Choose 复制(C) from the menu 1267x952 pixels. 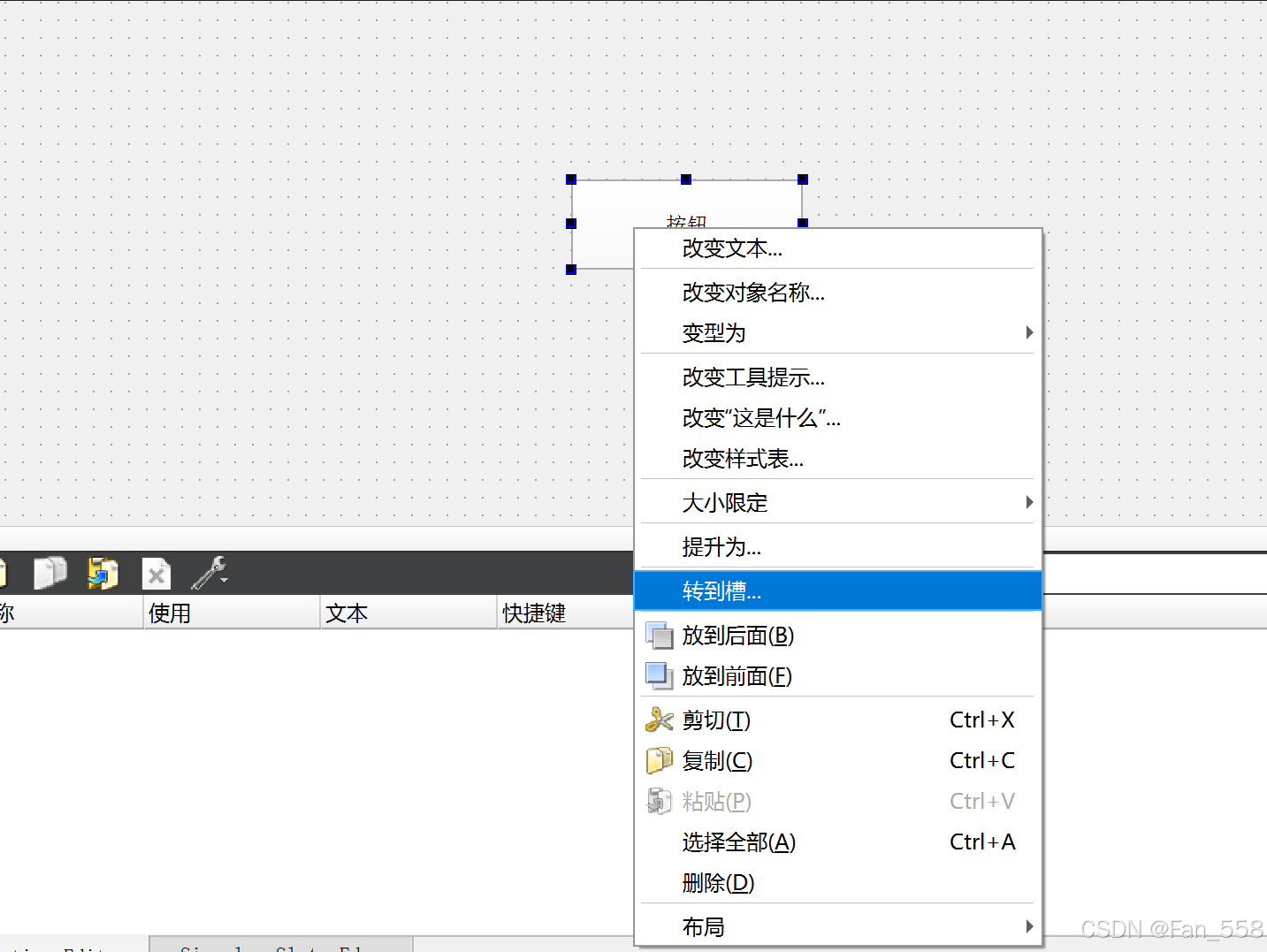point(838,761)
